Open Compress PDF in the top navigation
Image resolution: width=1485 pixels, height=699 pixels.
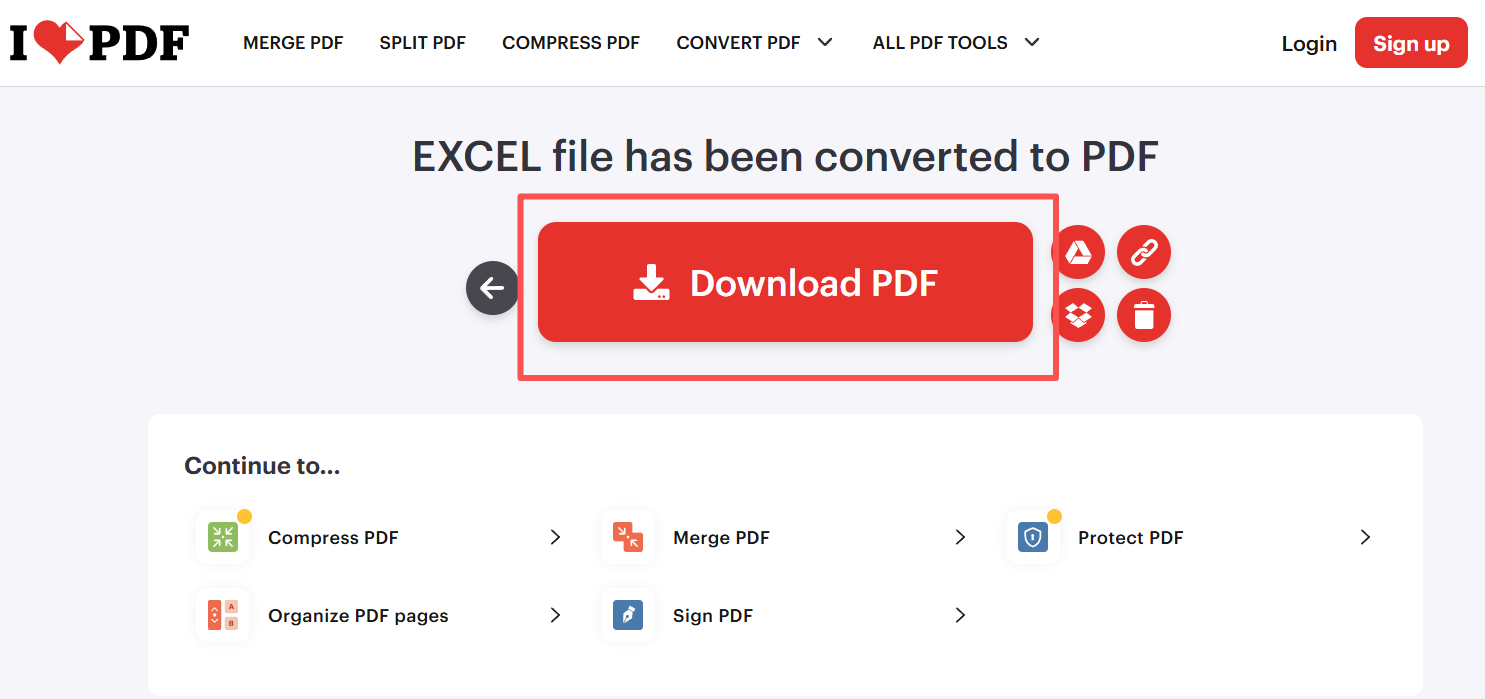point(571,43)
